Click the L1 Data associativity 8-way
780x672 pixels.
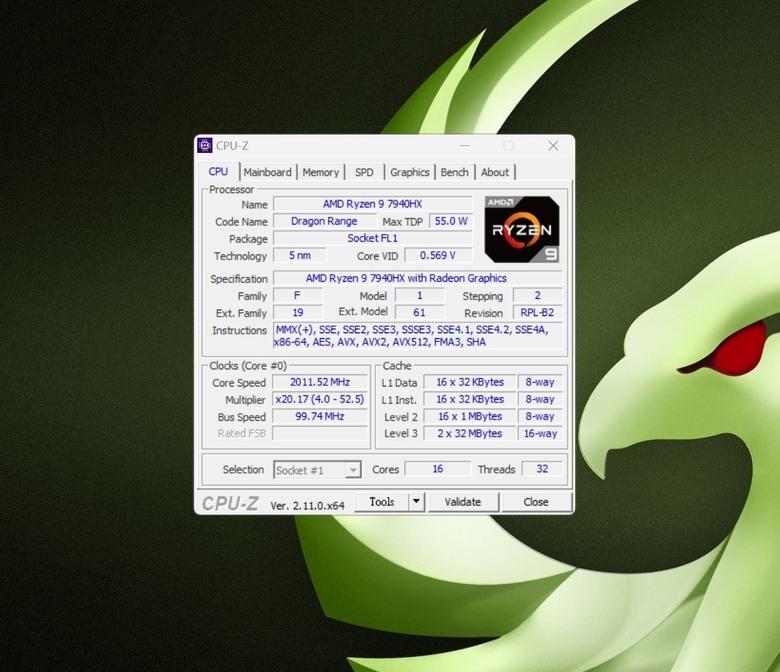click(x=540, y=382)
